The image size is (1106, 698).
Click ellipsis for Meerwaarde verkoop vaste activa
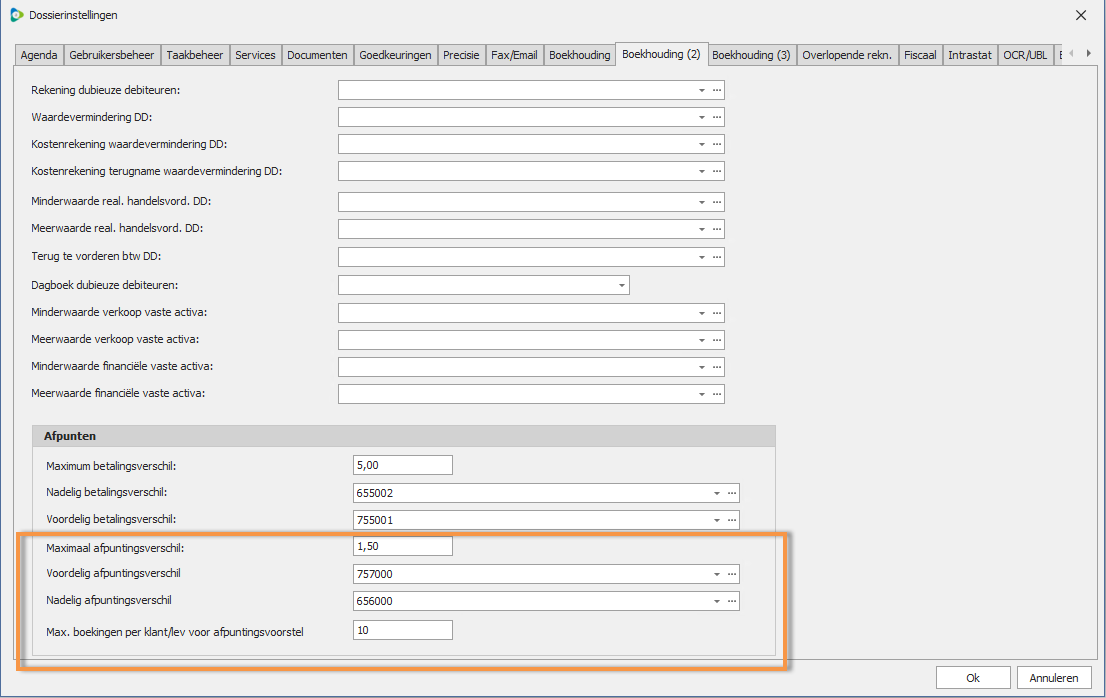point(717,340)
